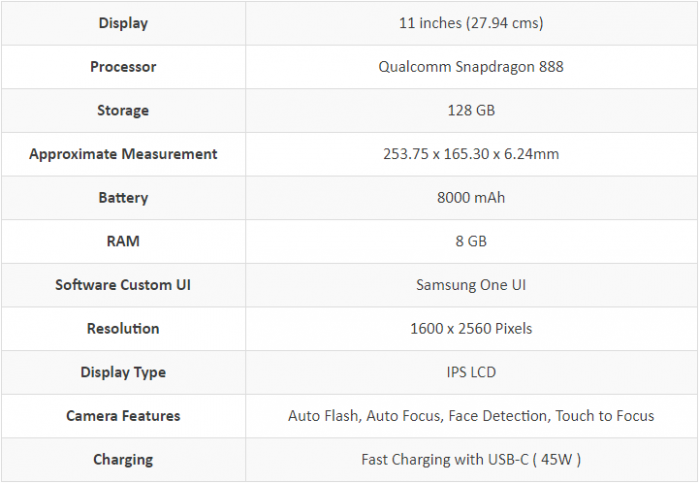Select the 8 GB RAM value
This screenshot has height=483, width=700.
[x=471, y=241]
